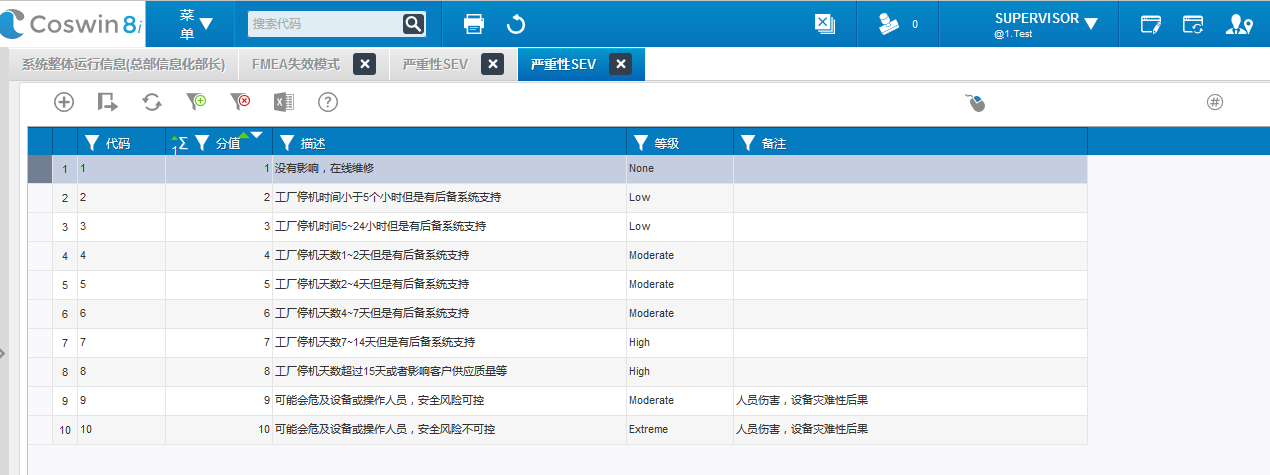This screenshot has width=1270, height=475.
Task: Close the active 严重性SEV tab
Action: coord(620,64)
